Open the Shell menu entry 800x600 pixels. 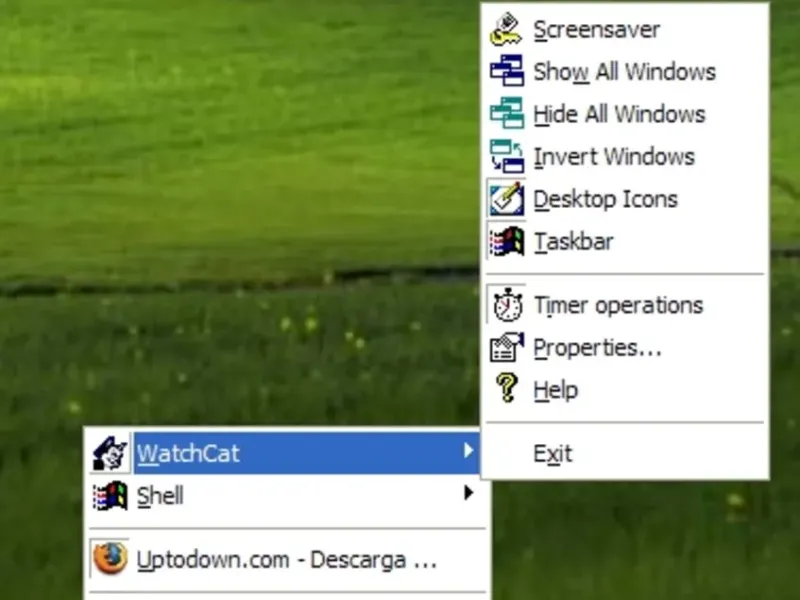click(x=287, y=495)
